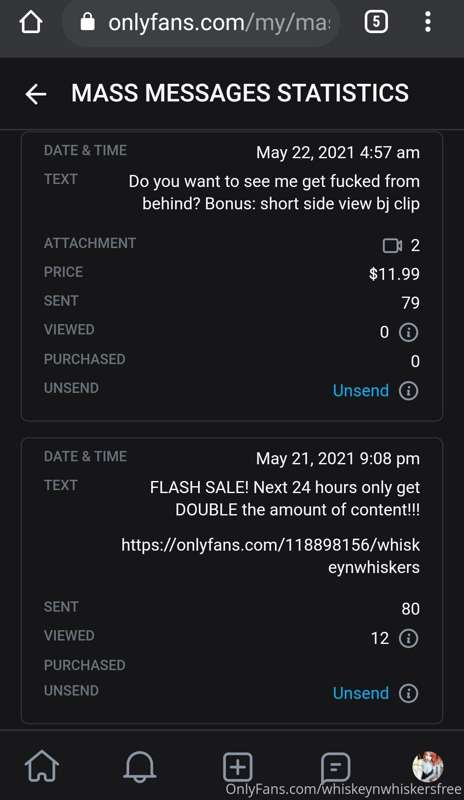464x800 pixels.
Task: Show info about Viewed count 12
Action: [x=408, y=638]
